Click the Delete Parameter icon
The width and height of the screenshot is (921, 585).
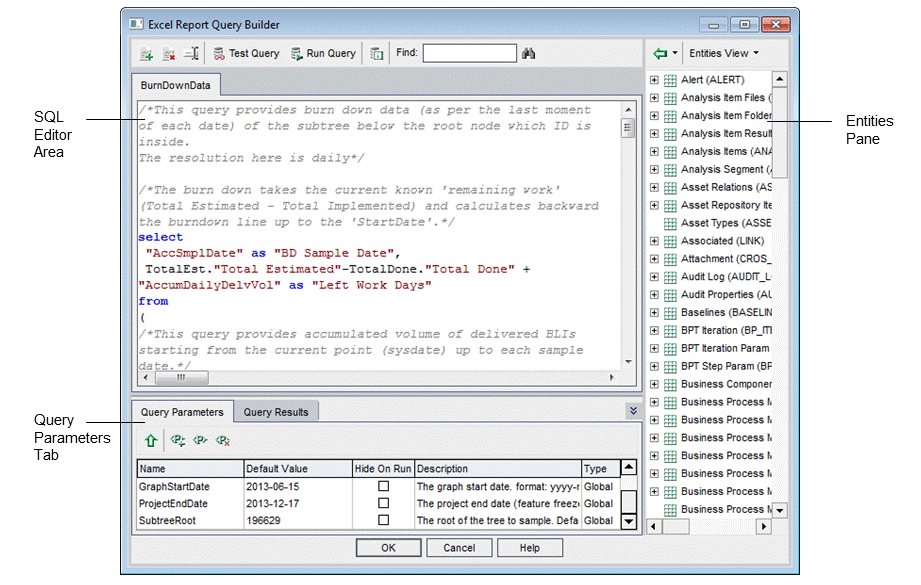pyautogui.click(x=223, y=439)
